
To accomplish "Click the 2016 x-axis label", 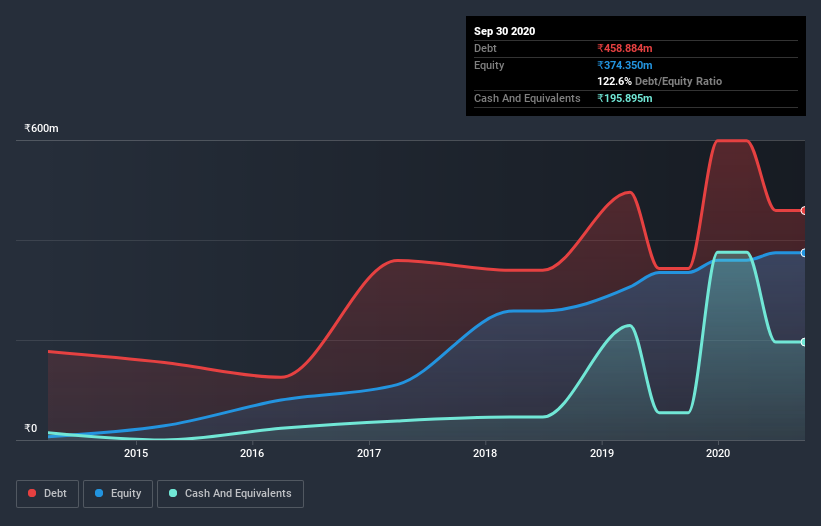I will 252,453.
